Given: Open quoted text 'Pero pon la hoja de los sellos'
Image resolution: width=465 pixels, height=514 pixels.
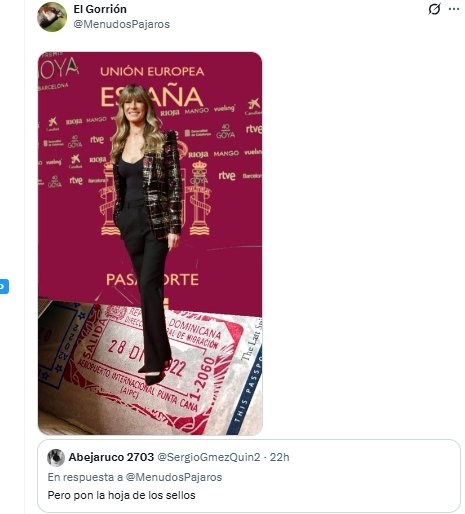Looking at the screenshot, I should click(121, 495).
